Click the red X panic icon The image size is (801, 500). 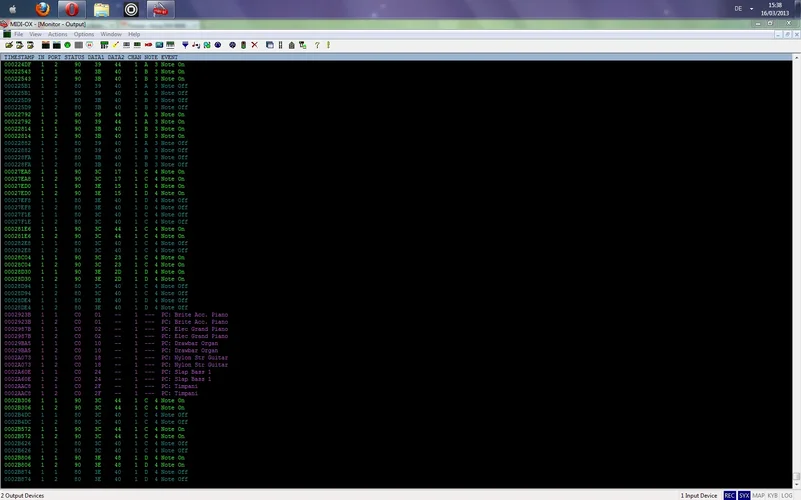tap(254, 45)
